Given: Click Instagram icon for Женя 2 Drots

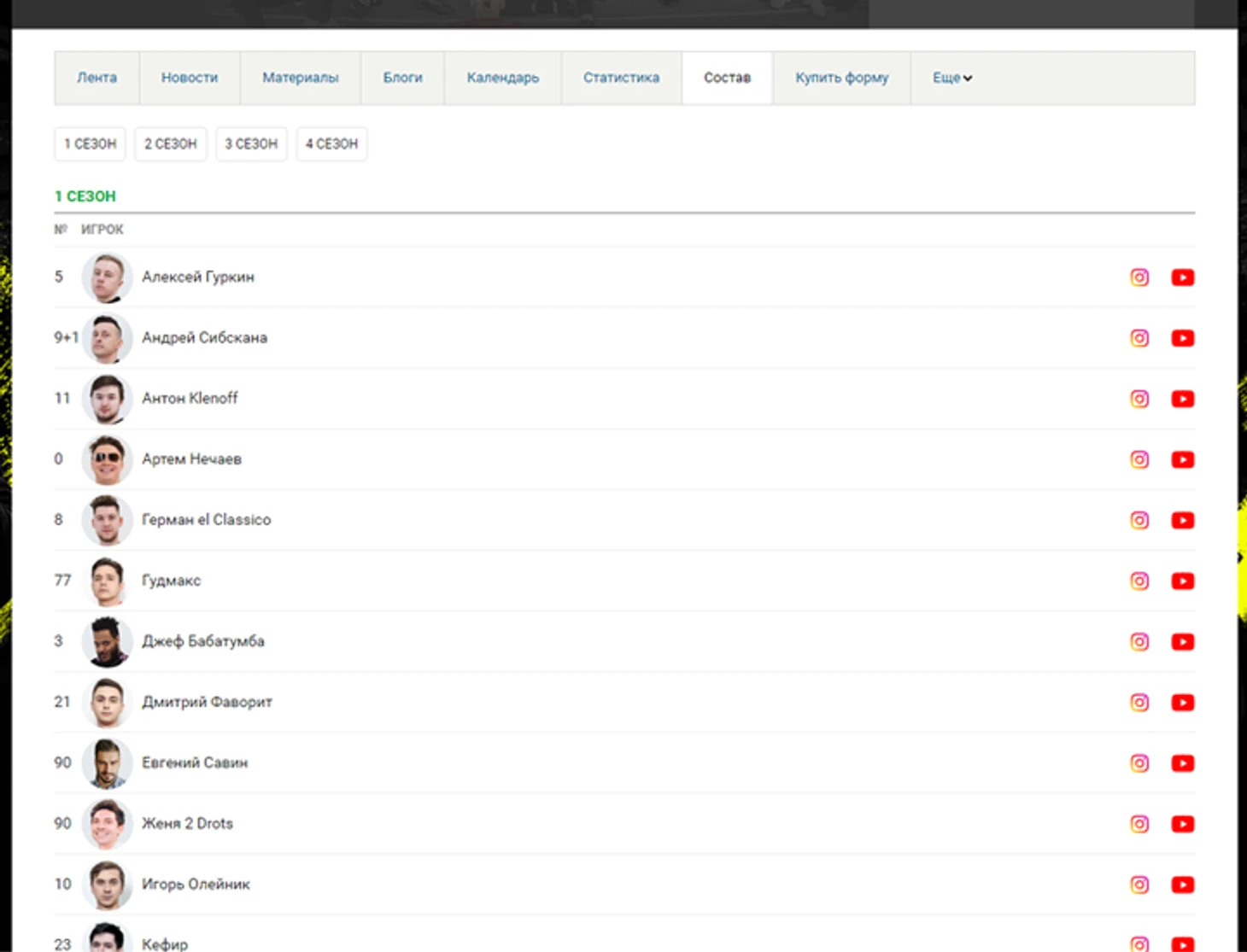Looking at the screenshot, I should coord(1139,824).
